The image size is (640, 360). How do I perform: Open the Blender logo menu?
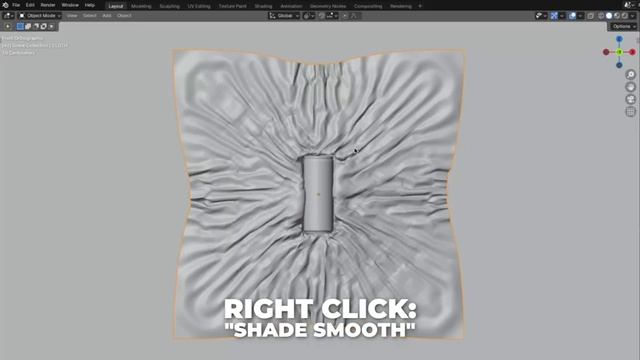click(x=5, y=5)
